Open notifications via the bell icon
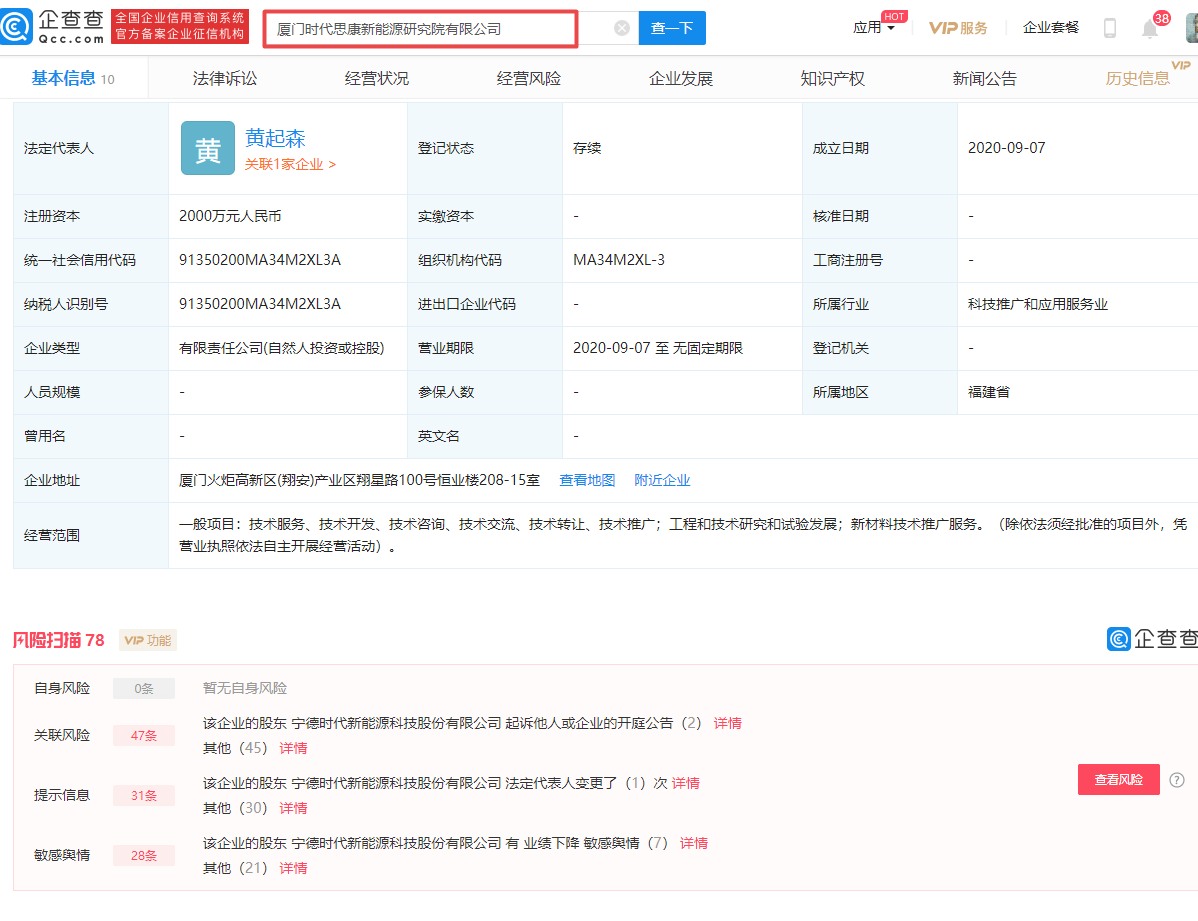The image size is (1198, 921). (x=1148, y=29)
